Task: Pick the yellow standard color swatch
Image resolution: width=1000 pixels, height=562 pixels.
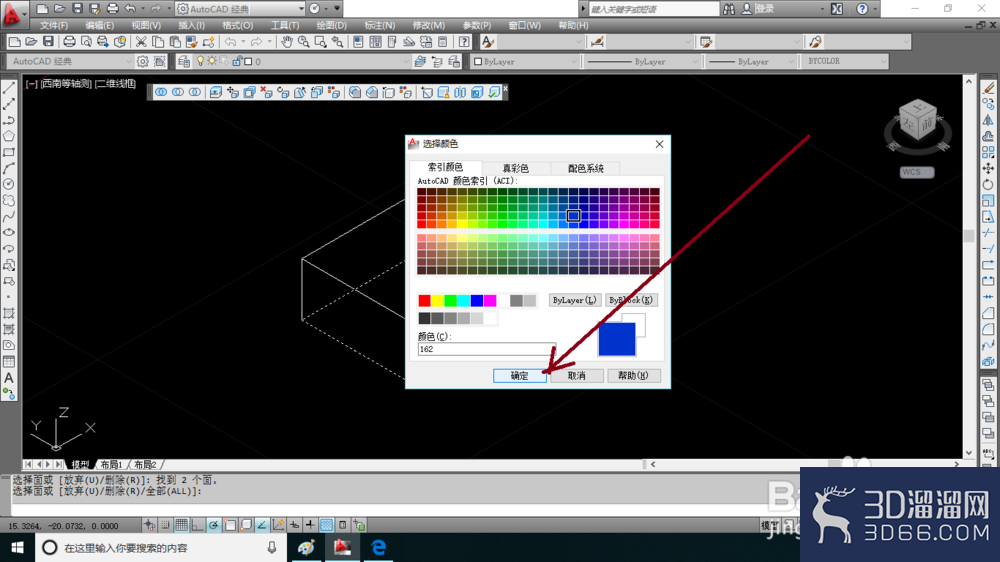Action: point(437,300)
